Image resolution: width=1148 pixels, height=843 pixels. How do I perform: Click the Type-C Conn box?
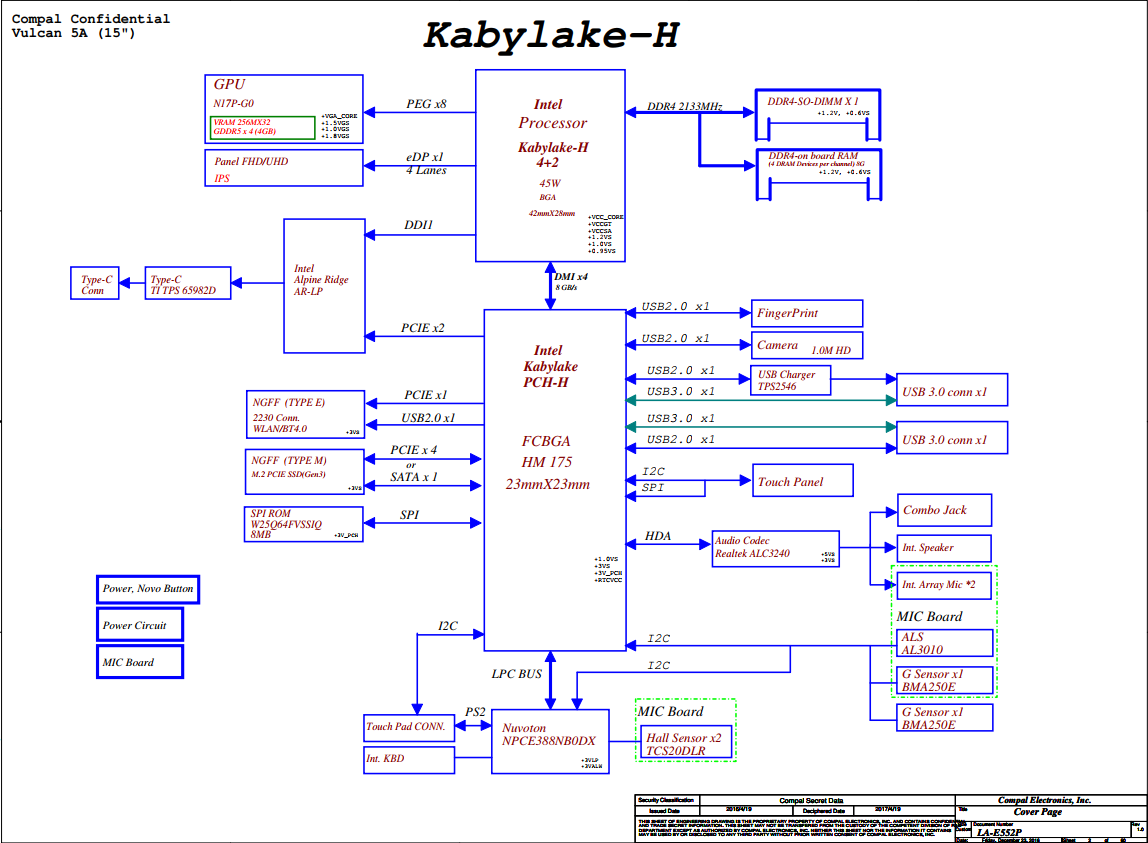tap(94, 284)
